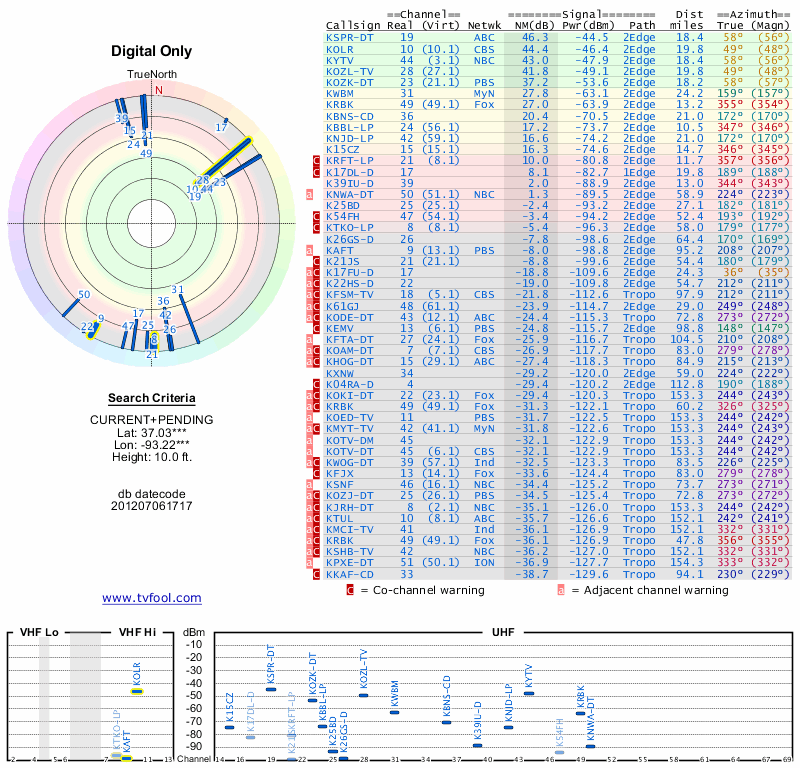
Task: Click the KOLR signal marker in VHF Hi chart
Action: click(x=137, y=691)
